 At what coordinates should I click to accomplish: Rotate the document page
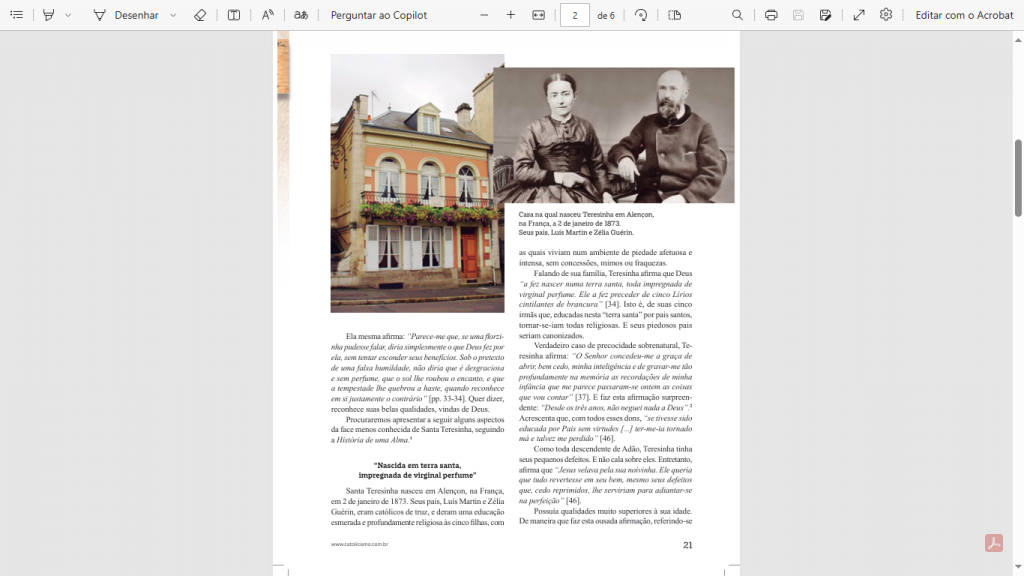click(x=641, y=15)
